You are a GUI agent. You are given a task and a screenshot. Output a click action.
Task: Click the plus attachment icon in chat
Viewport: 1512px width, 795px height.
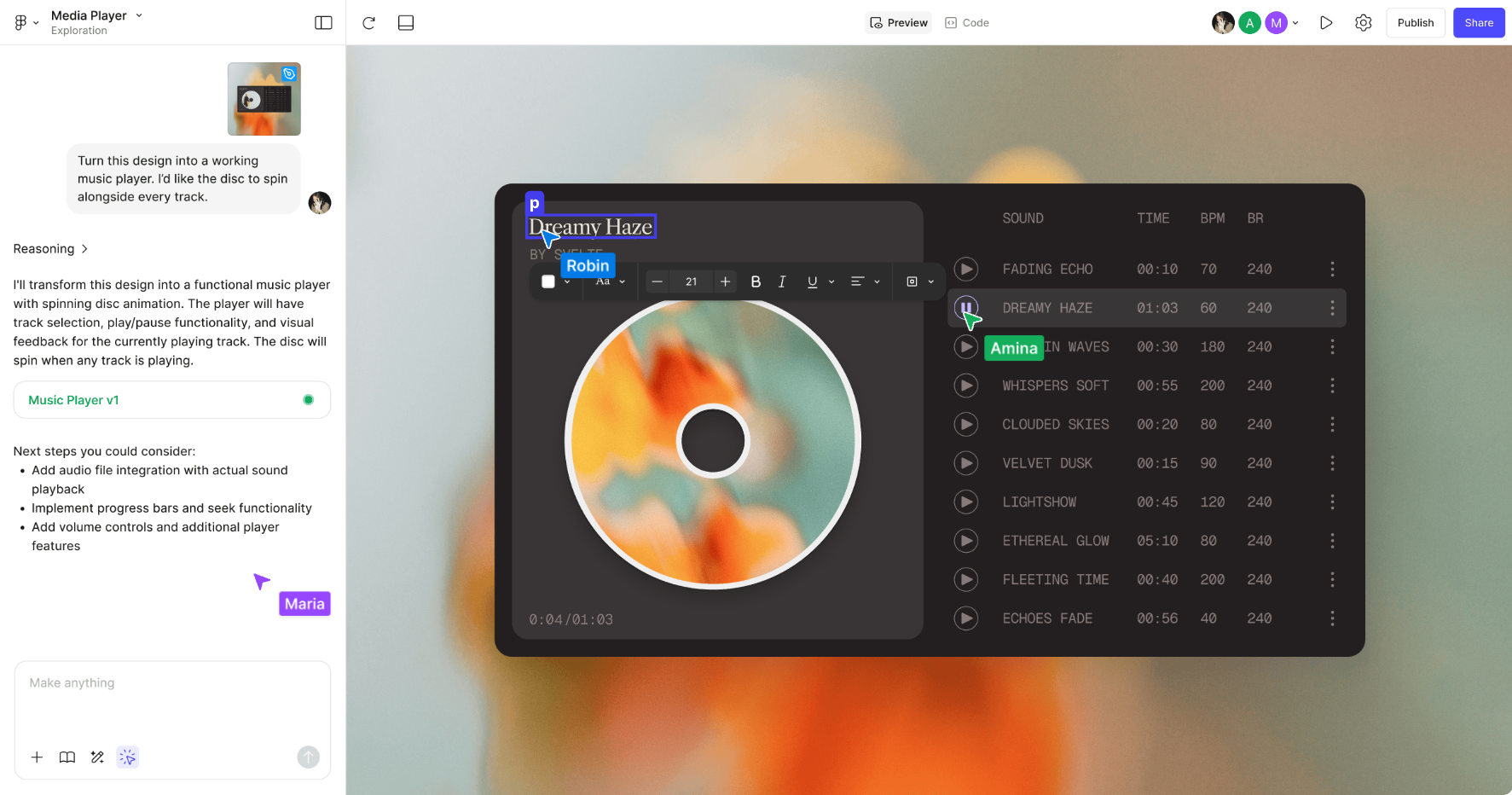click(37, 757)
